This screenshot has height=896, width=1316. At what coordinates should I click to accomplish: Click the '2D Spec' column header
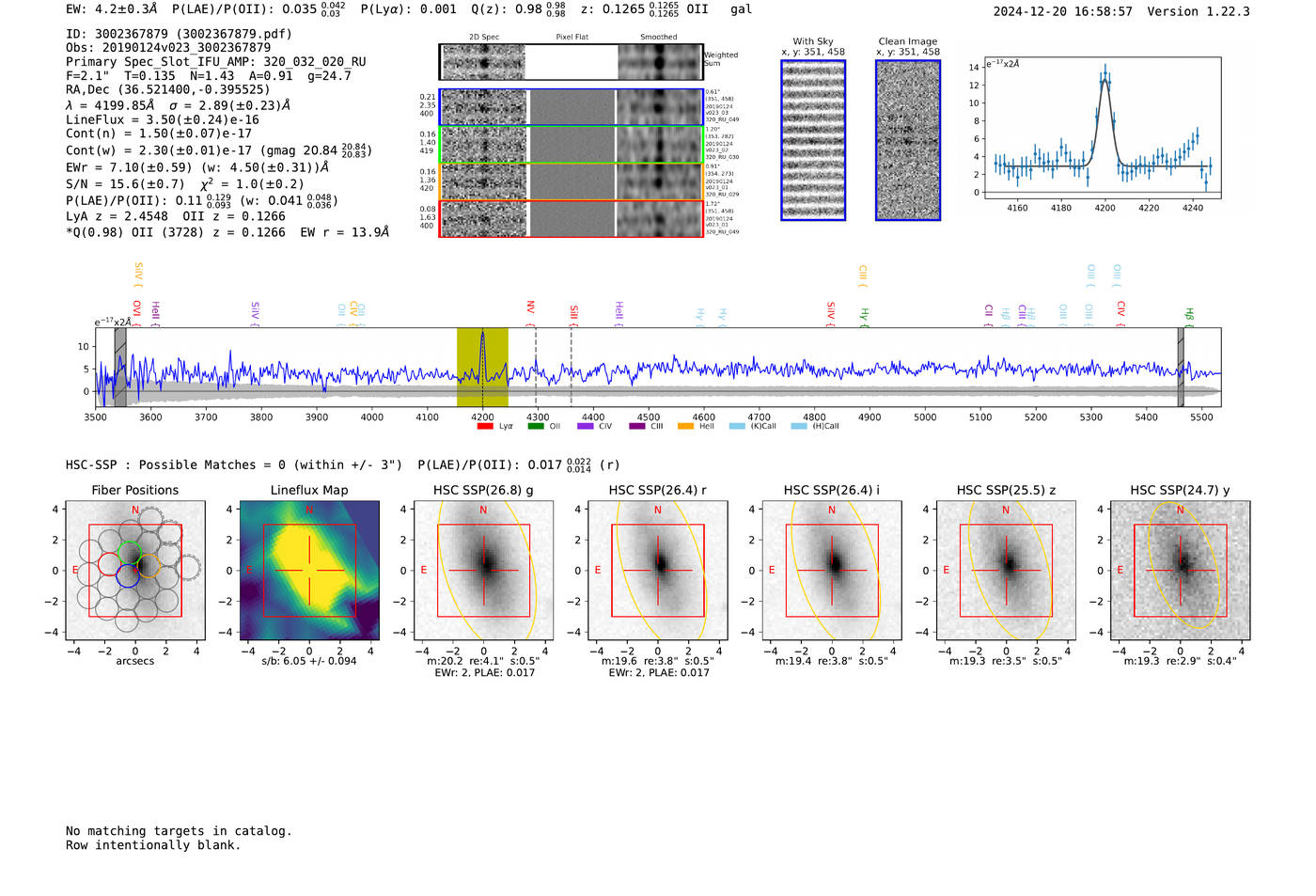[x=484, y=38]
